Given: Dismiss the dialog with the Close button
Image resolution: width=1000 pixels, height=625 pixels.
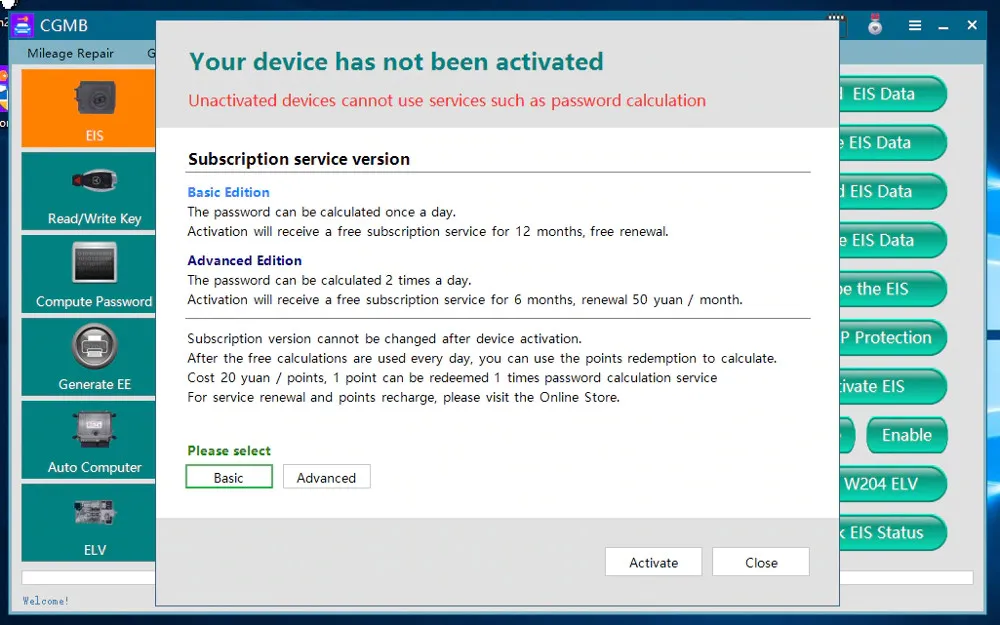Looking at the screenshot, I should tap(761, 562).
